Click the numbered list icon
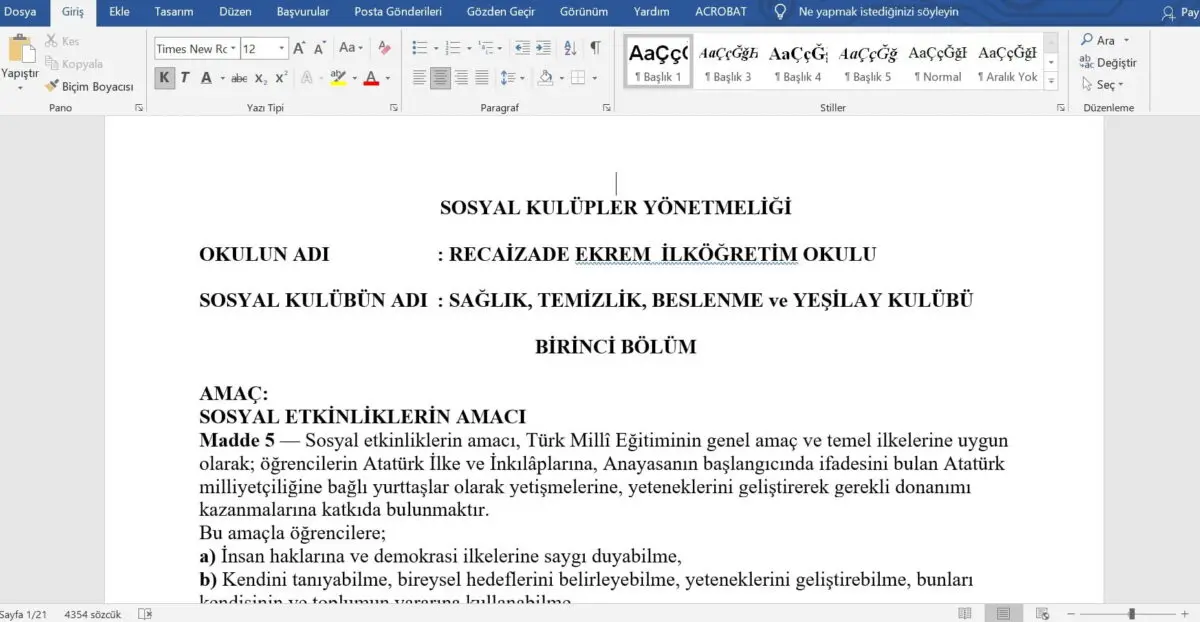The image size is (1200, 622). [453, 48]
